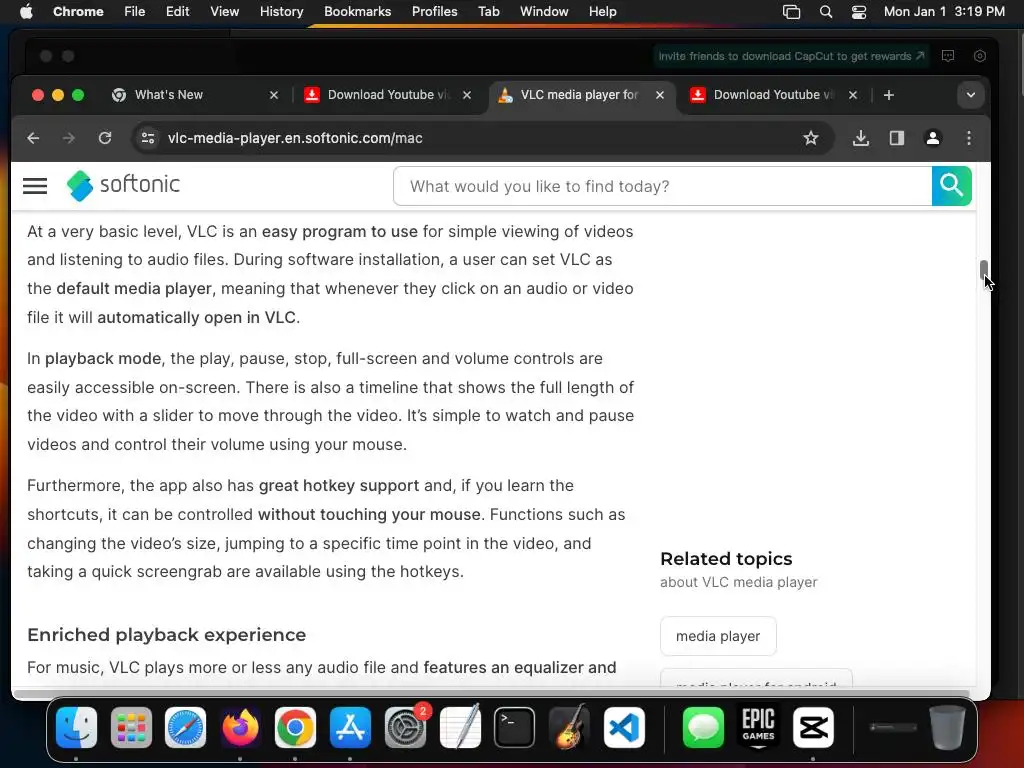Reload the current page
The height and width of the screenshot is (768, 1024).
(x=104, y=138)
